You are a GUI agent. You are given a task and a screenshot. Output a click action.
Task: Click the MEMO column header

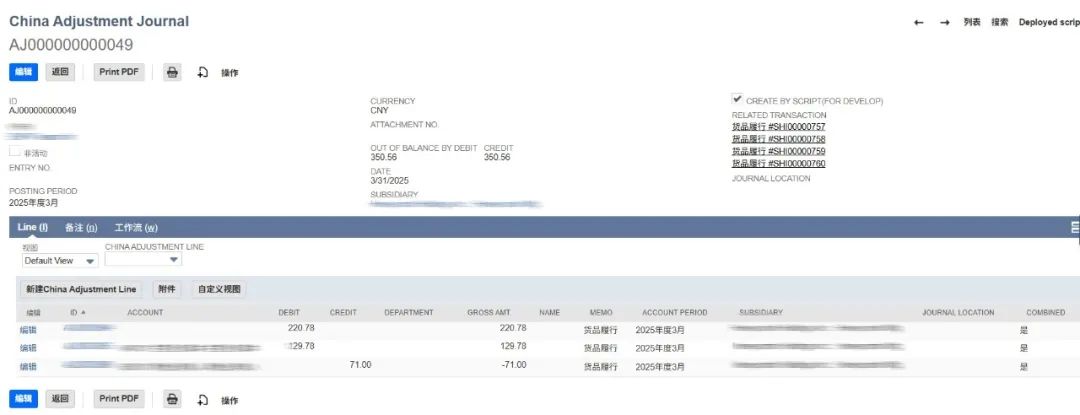tap(601, 312)
